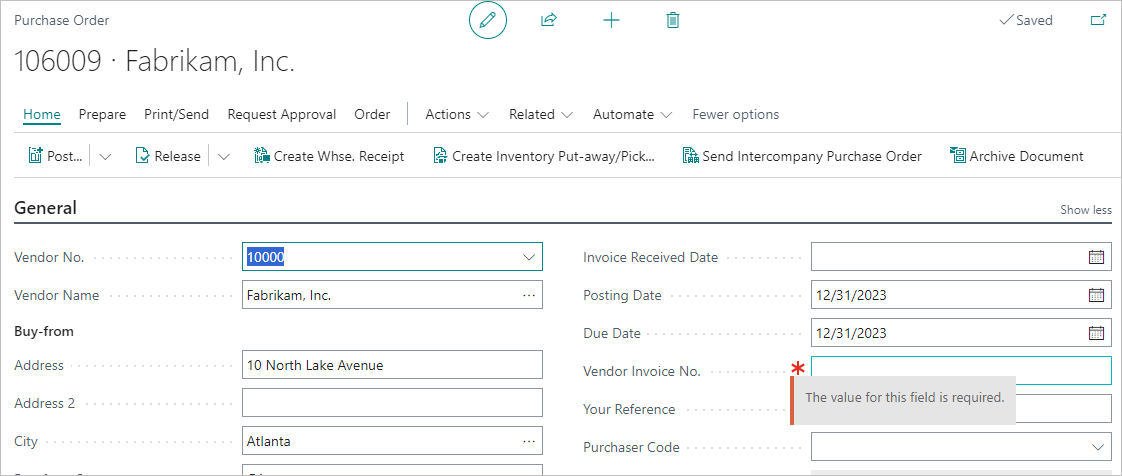The height and width of the screenshot is (476, 1122).
Task: Open page in new window icon
Action: [x=1098, y=20]
